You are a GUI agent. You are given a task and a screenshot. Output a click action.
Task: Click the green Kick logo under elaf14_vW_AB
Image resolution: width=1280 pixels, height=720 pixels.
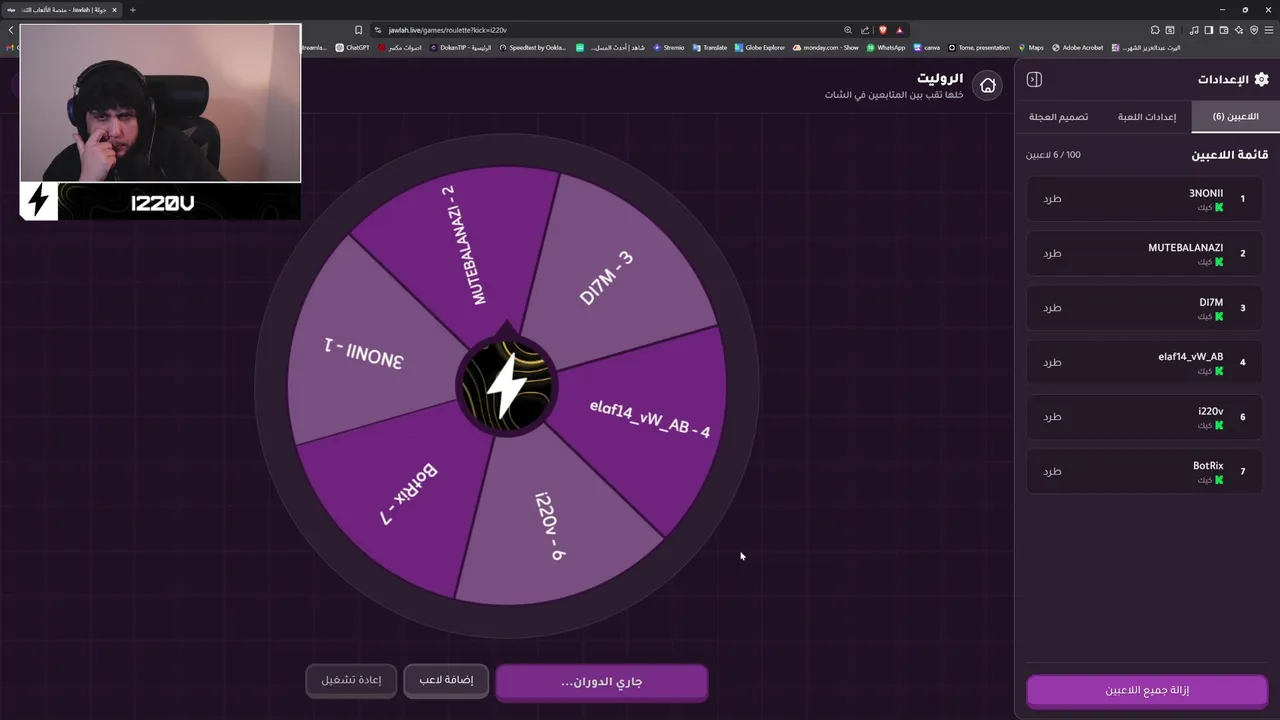coord(1219,371)
